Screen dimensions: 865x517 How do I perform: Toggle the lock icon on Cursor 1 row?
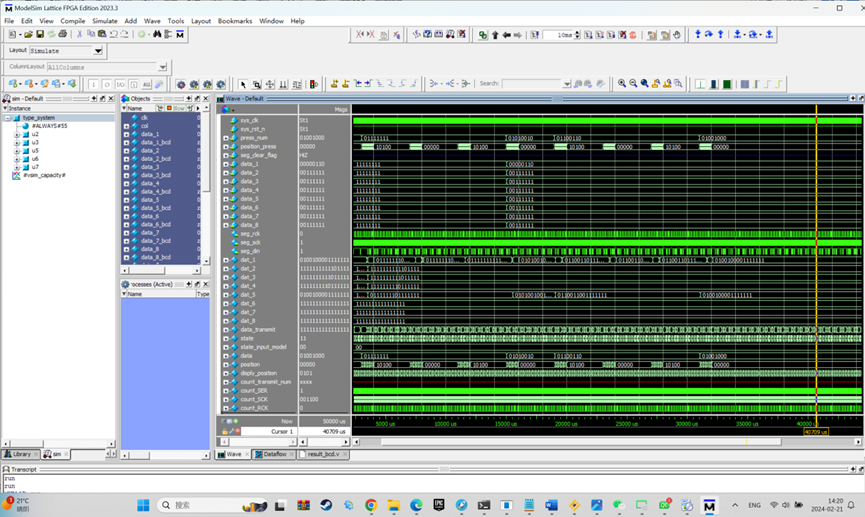pyautogui.click(x=225, y=431)
